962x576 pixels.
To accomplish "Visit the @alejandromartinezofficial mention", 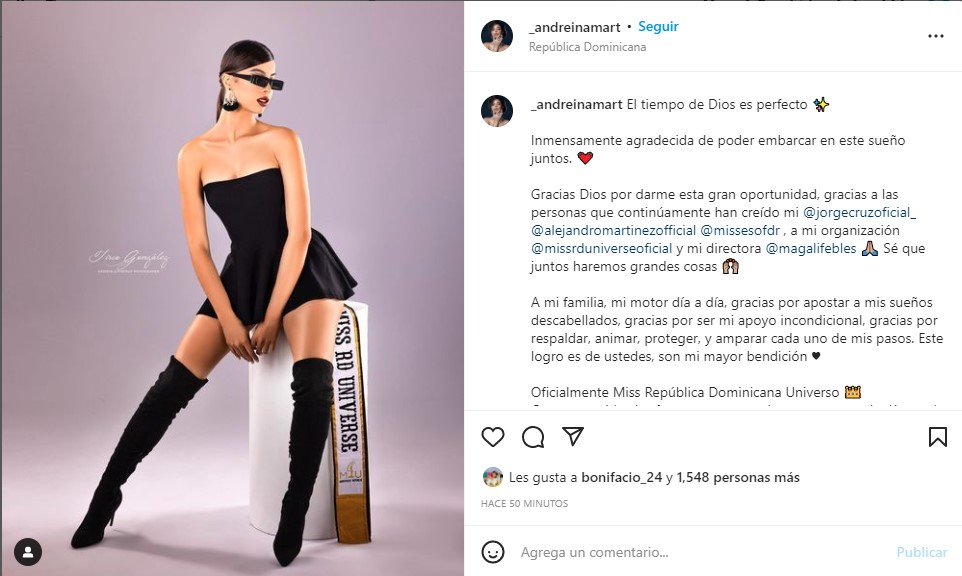I will pyautogui.click(x=614, y=230).
